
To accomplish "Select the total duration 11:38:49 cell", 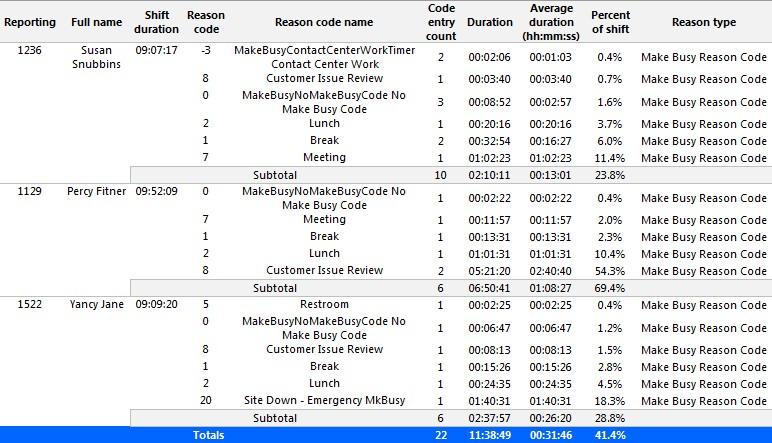I will point(489,435).
